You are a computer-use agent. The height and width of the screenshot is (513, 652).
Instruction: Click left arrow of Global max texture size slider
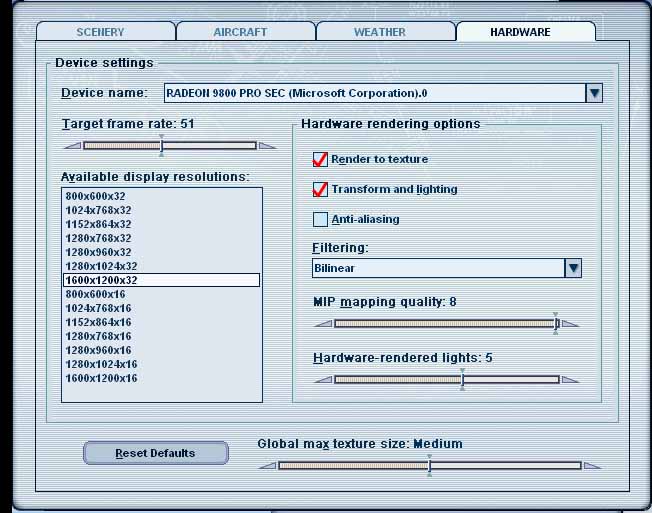coord(267,466)
